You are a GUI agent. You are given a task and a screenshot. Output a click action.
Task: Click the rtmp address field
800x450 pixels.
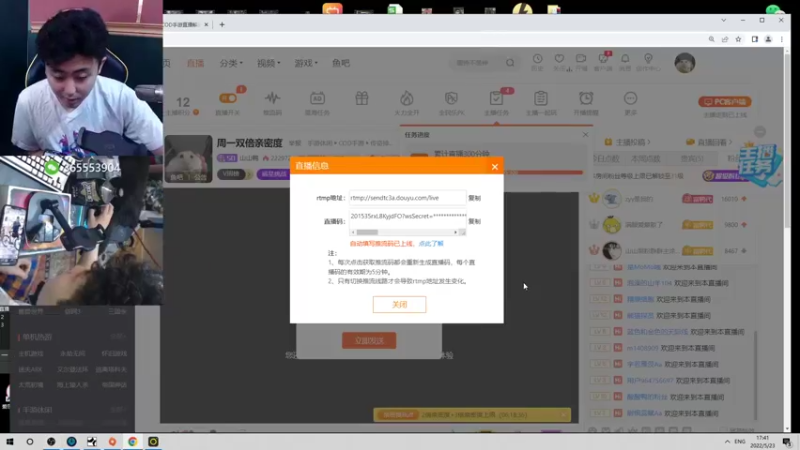[407, 198]
